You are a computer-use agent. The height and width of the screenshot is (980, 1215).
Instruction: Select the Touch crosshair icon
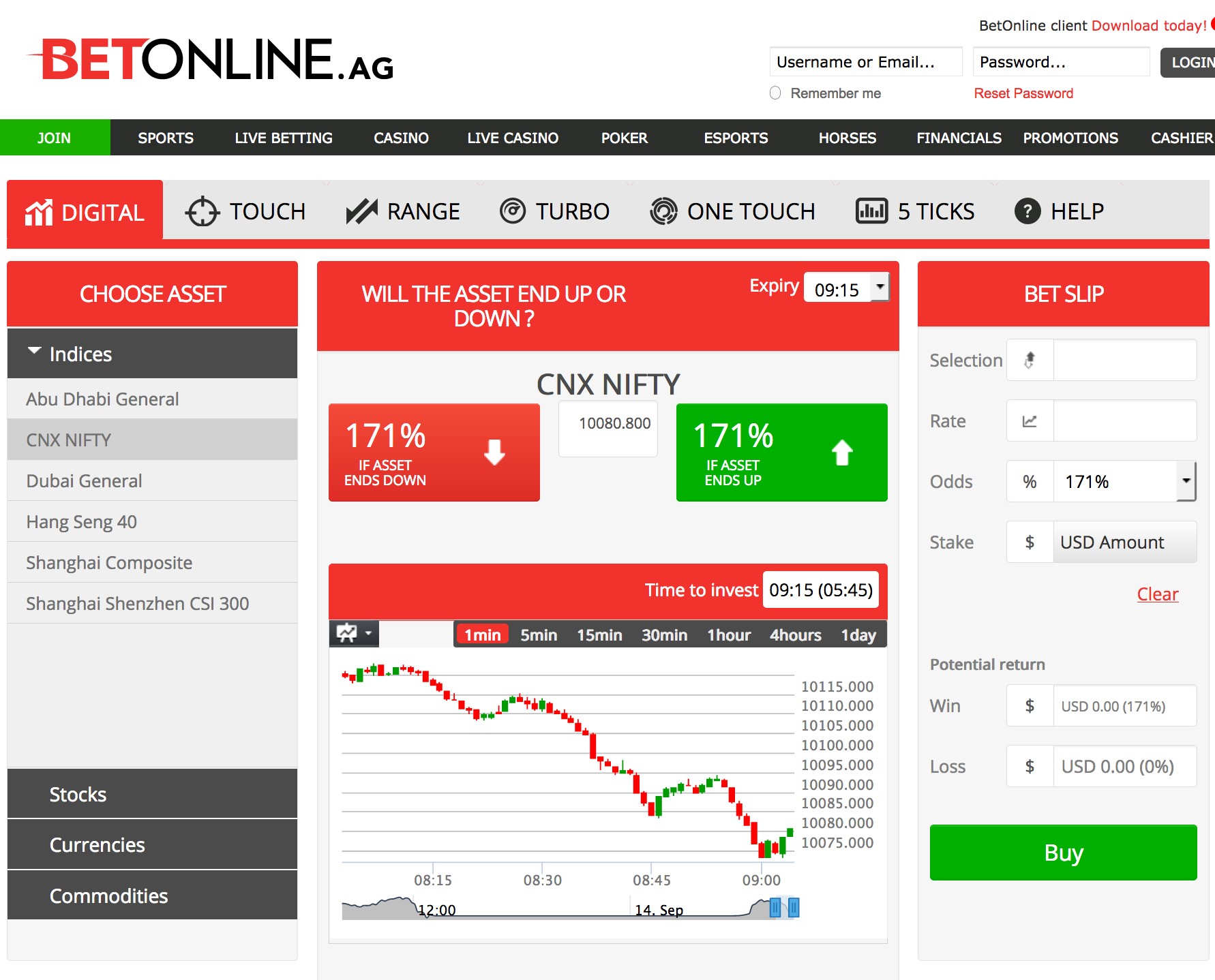click(x=202, y=211)
